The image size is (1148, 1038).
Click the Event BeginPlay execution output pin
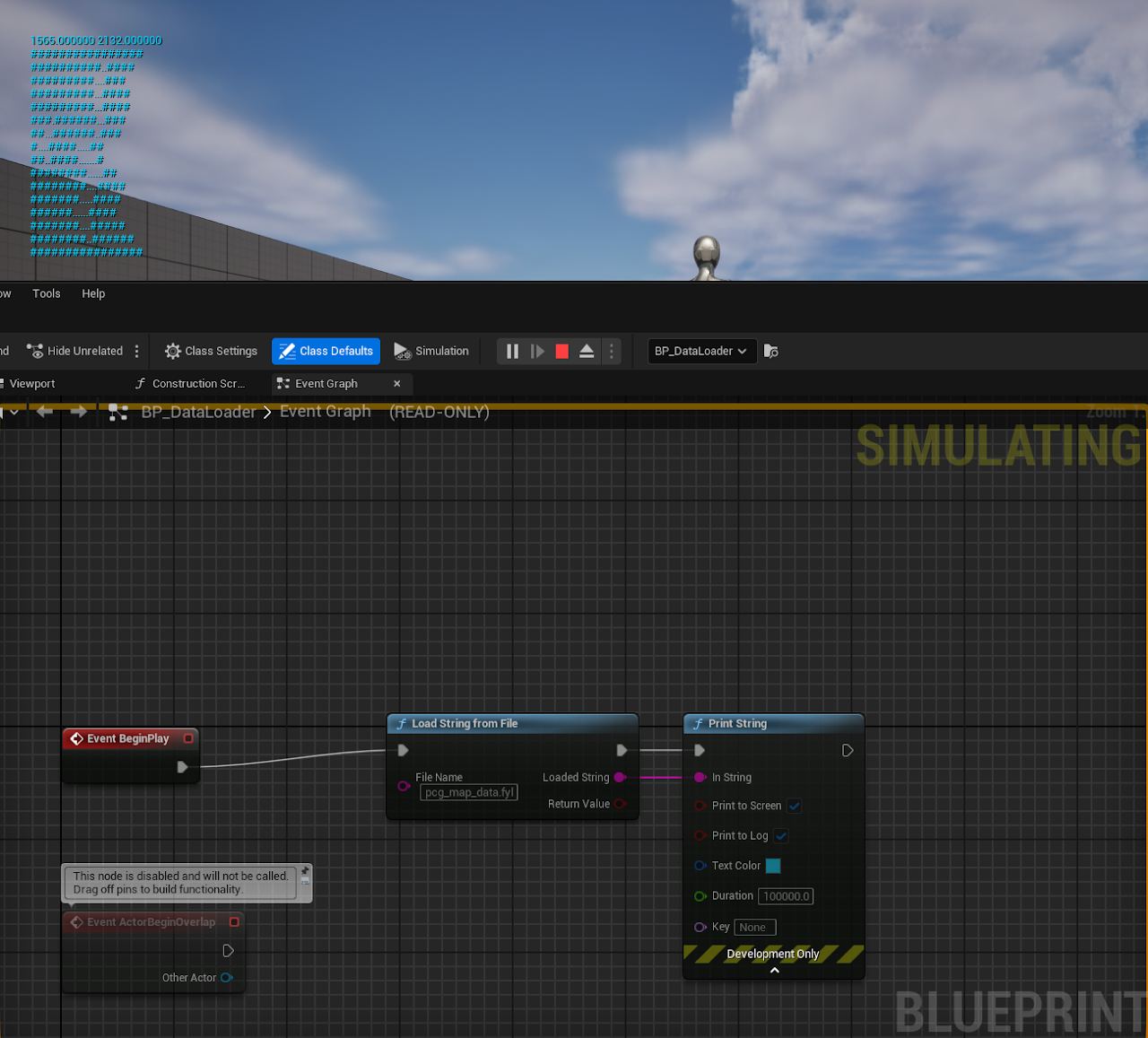click(x=182, y=767)
